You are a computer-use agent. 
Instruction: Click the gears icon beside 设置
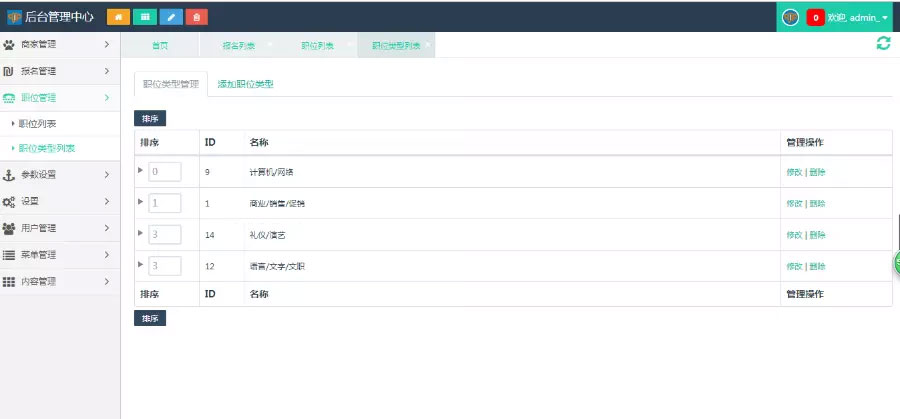coord(9,202)
